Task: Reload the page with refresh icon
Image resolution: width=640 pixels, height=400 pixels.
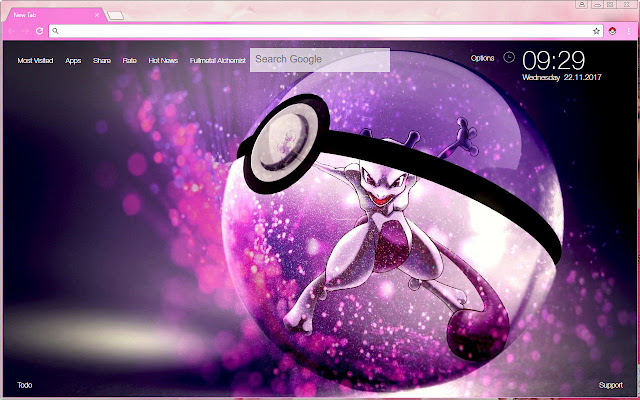Action: 39,31
